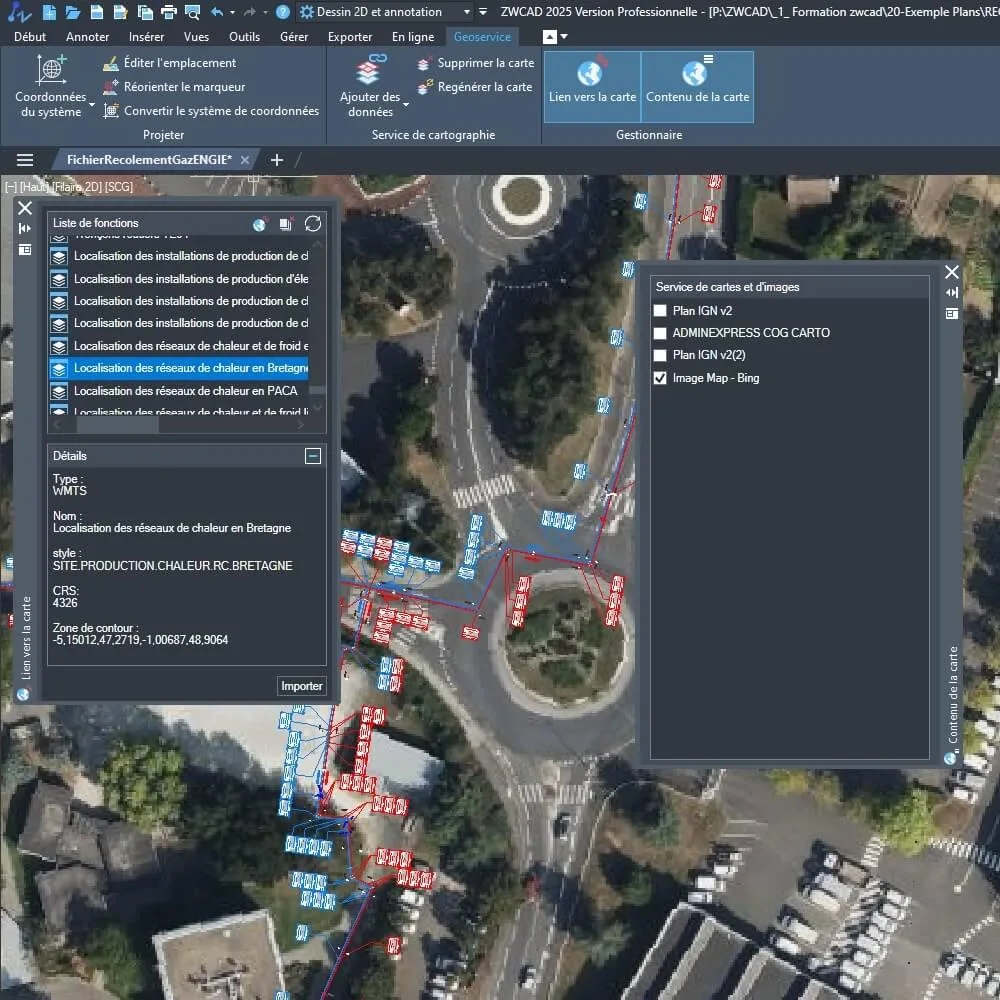This screenshot has width=1000, height=1000.
Task: Click the function list scroll-down arrow
Action: pos(317,408)
